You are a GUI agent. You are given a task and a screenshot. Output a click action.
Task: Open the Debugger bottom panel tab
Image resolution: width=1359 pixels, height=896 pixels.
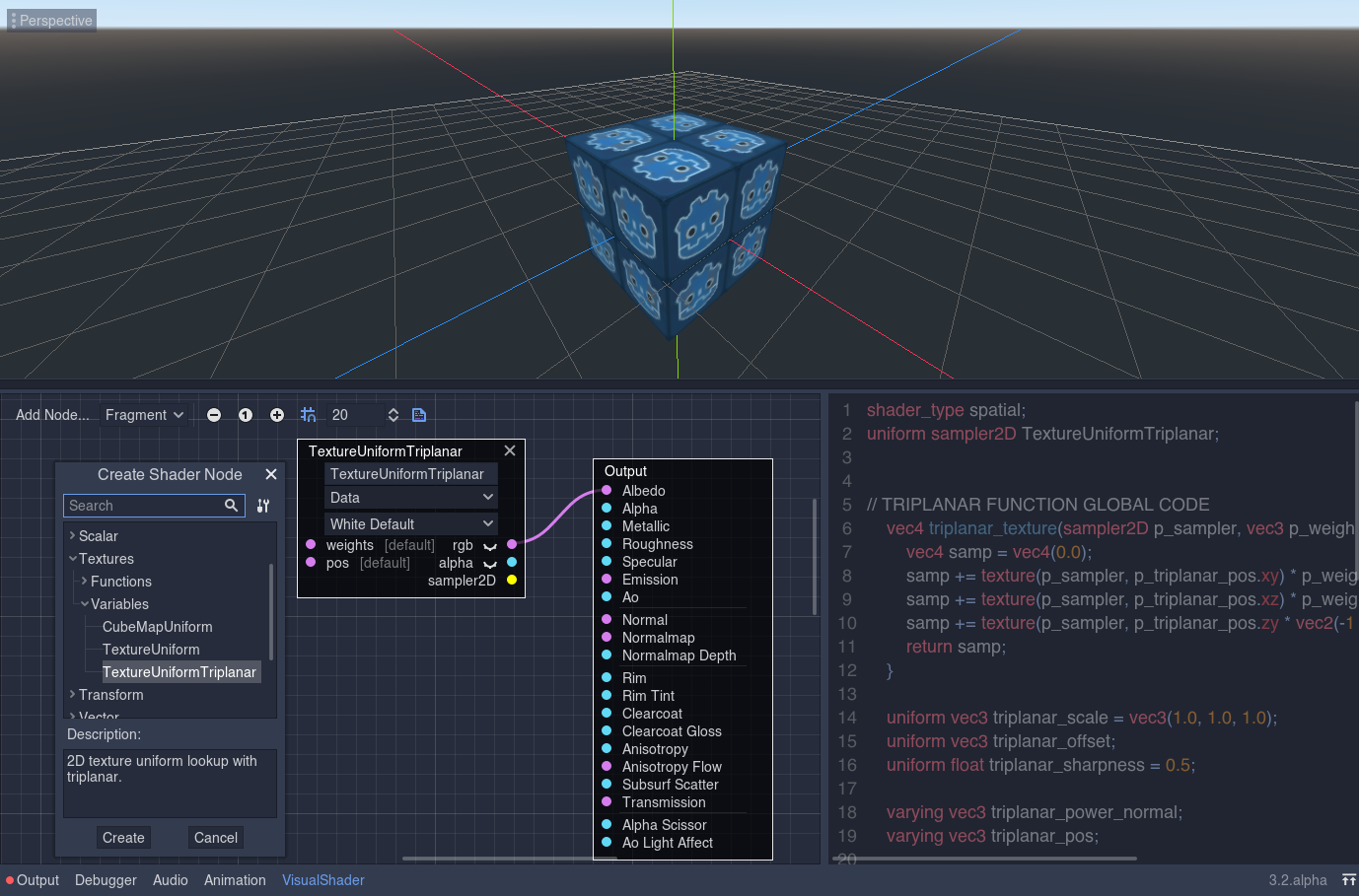[x=106, y=880]
